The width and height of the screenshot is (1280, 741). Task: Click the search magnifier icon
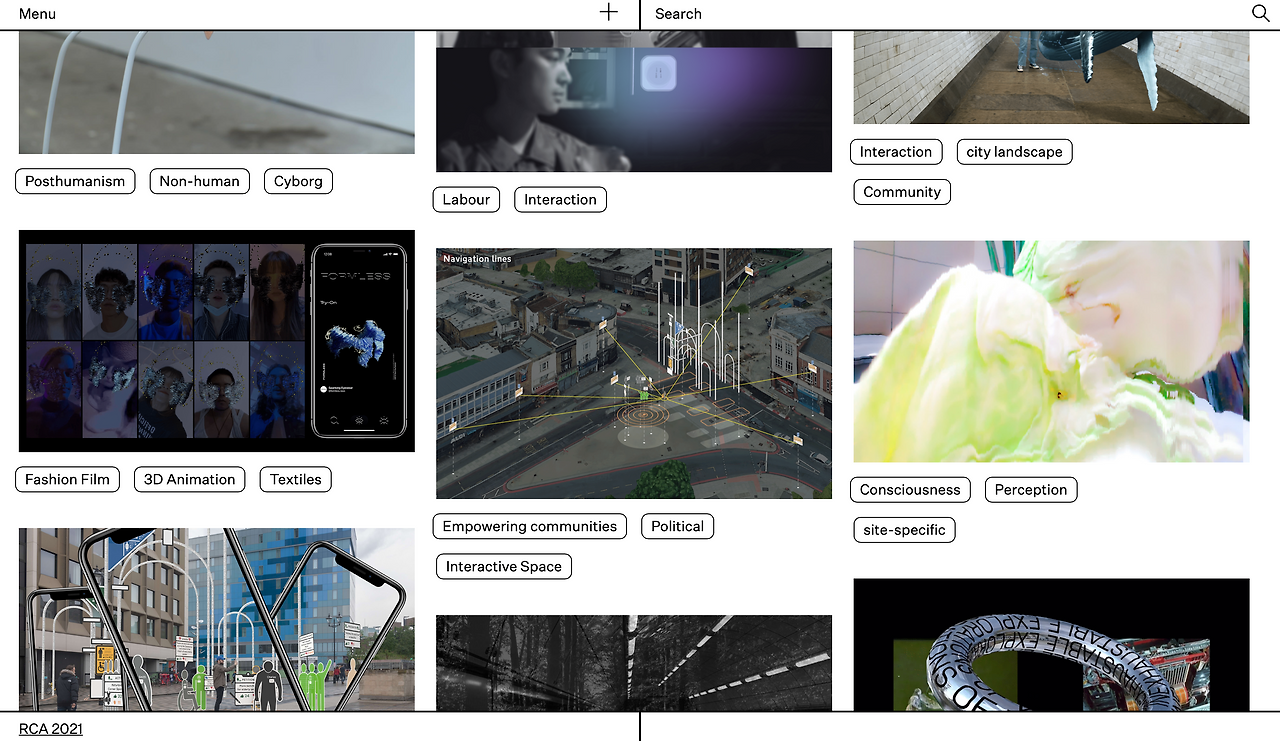[1260, 13]
